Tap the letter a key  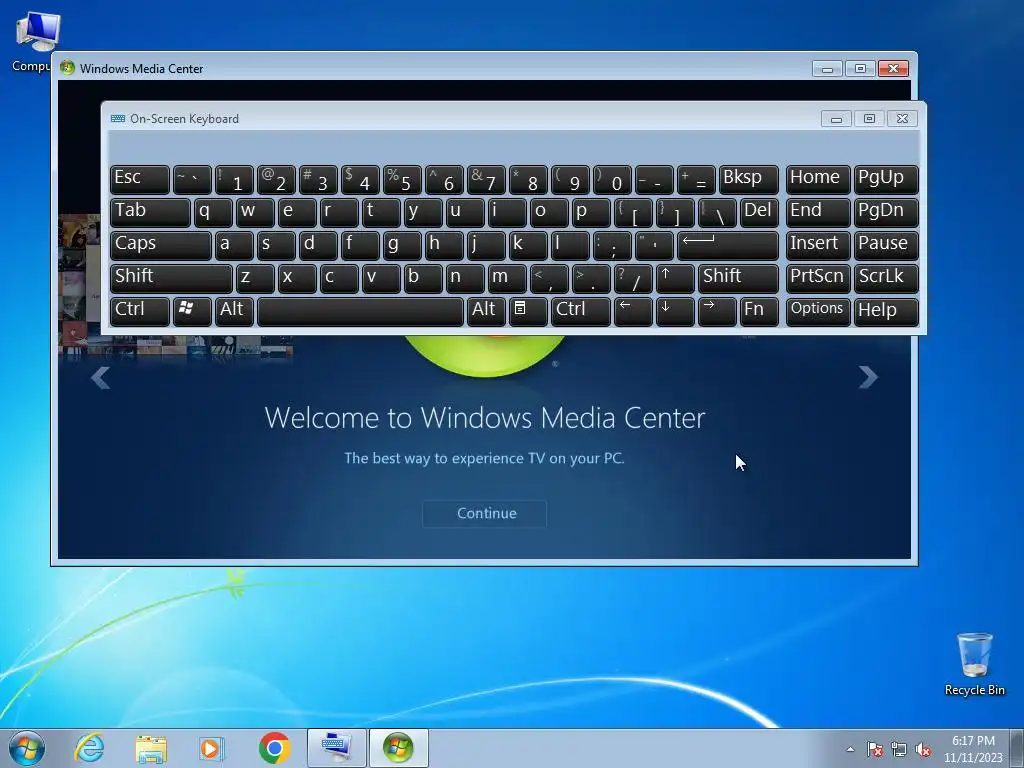(234, 246)
